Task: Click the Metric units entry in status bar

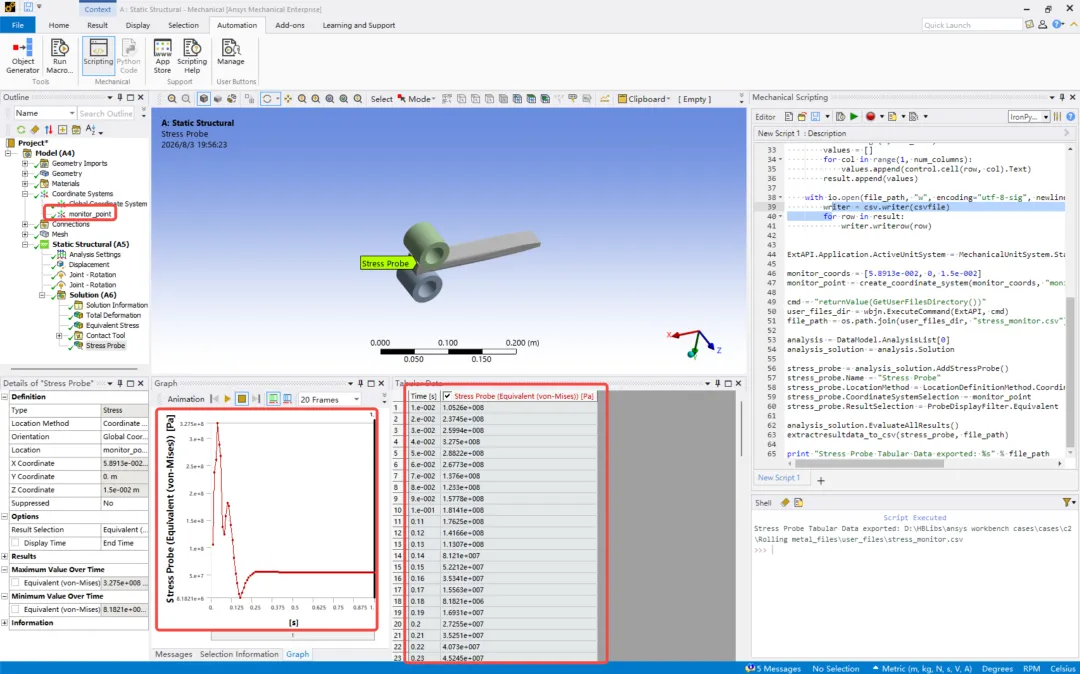Action: [922, 668]
